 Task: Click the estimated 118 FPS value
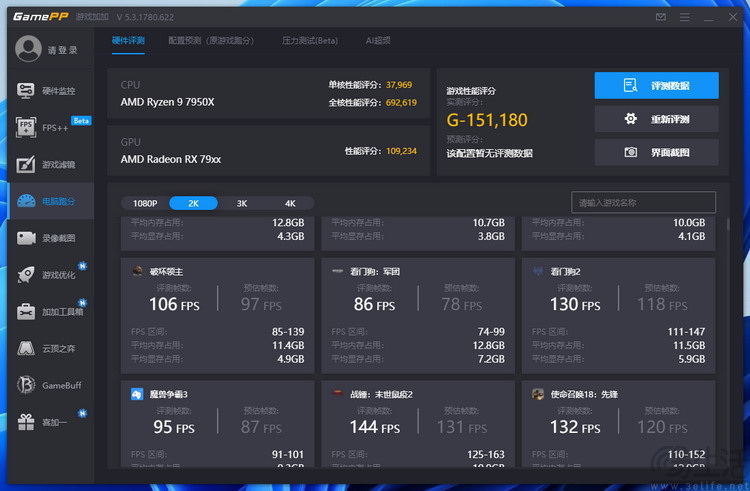pos(662,304)
